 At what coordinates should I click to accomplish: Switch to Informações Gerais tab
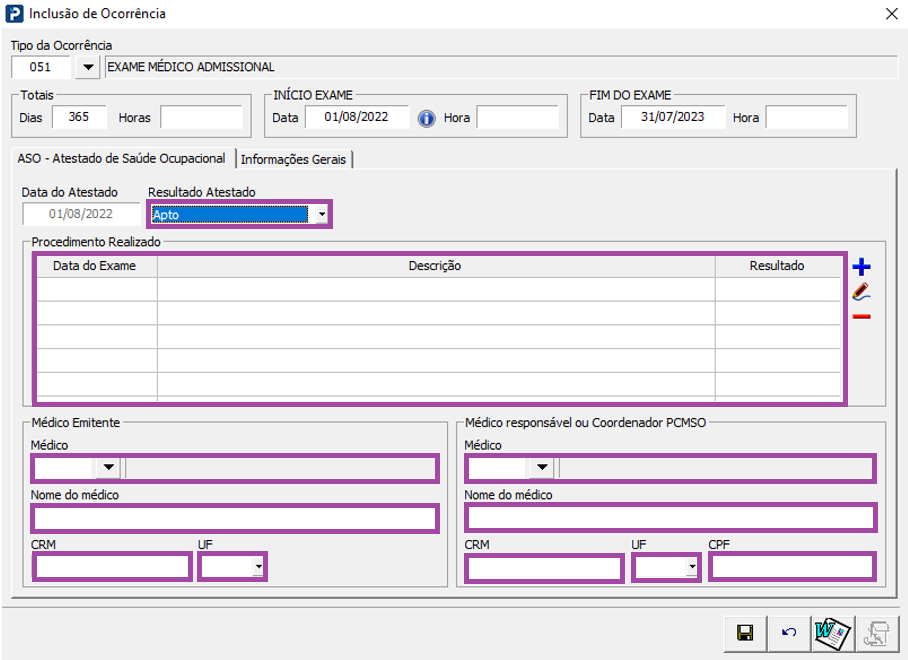(x=294, y=159)
